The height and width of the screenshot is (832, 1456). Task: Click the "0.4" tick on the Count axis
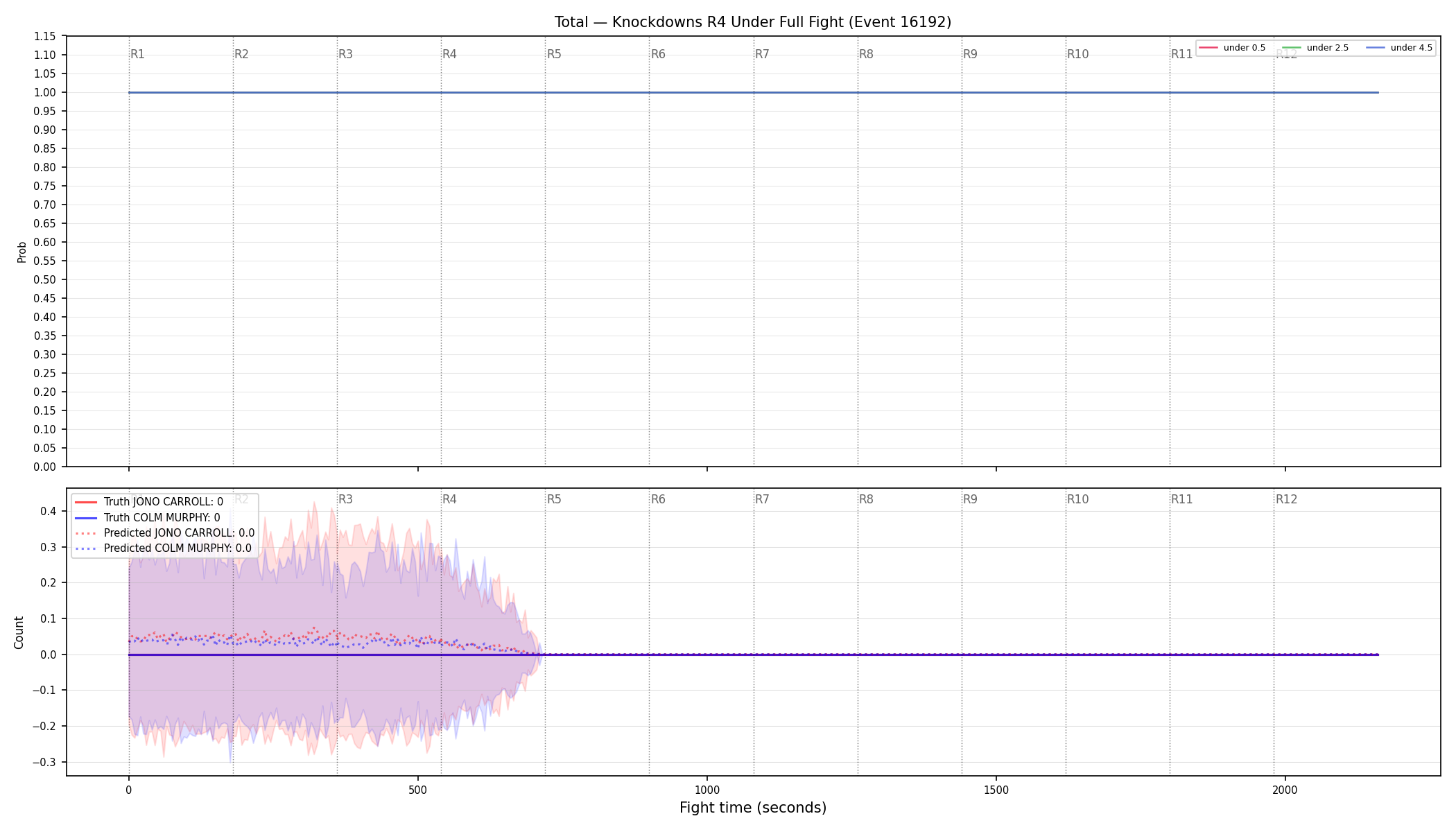coord(49,512)
